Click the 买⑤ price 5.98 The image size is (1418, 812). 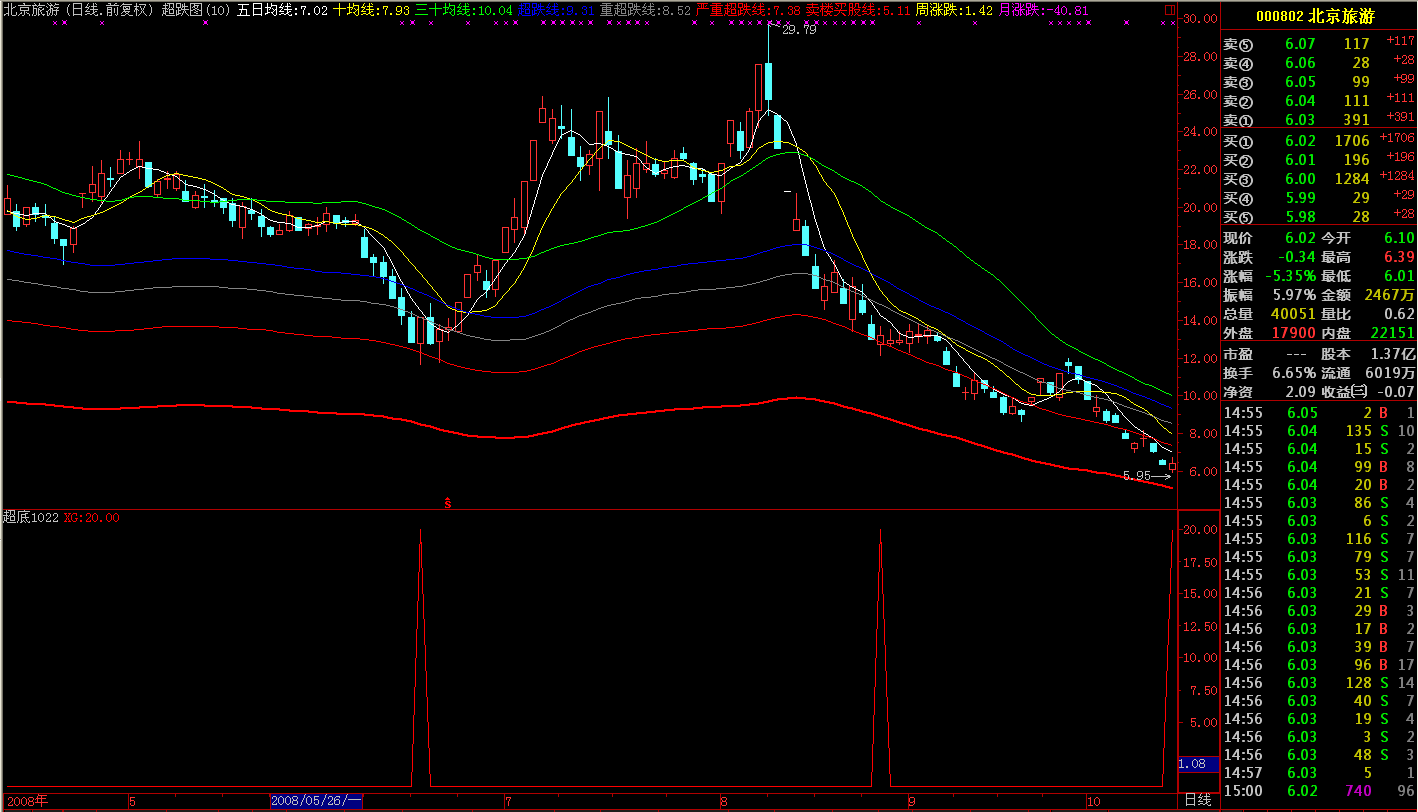[1300, 217]
